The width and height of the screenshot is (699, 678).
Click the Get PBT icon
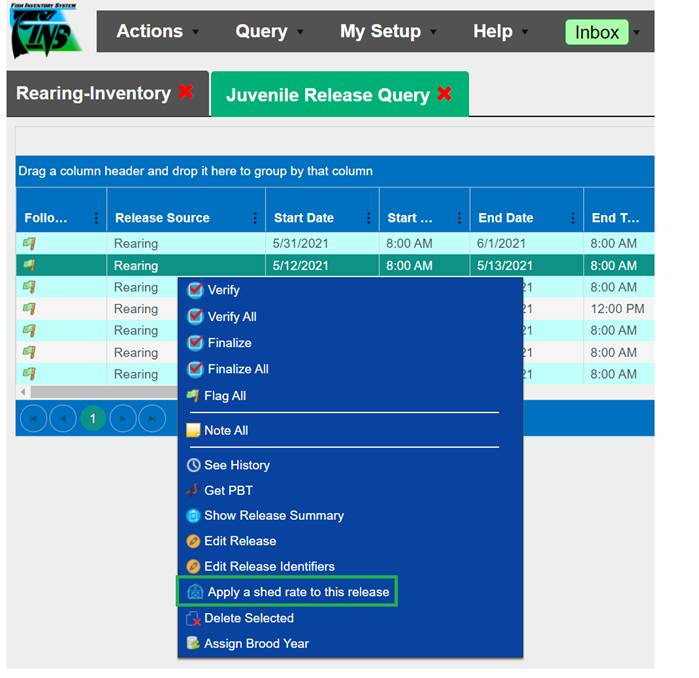pos(193,490)
